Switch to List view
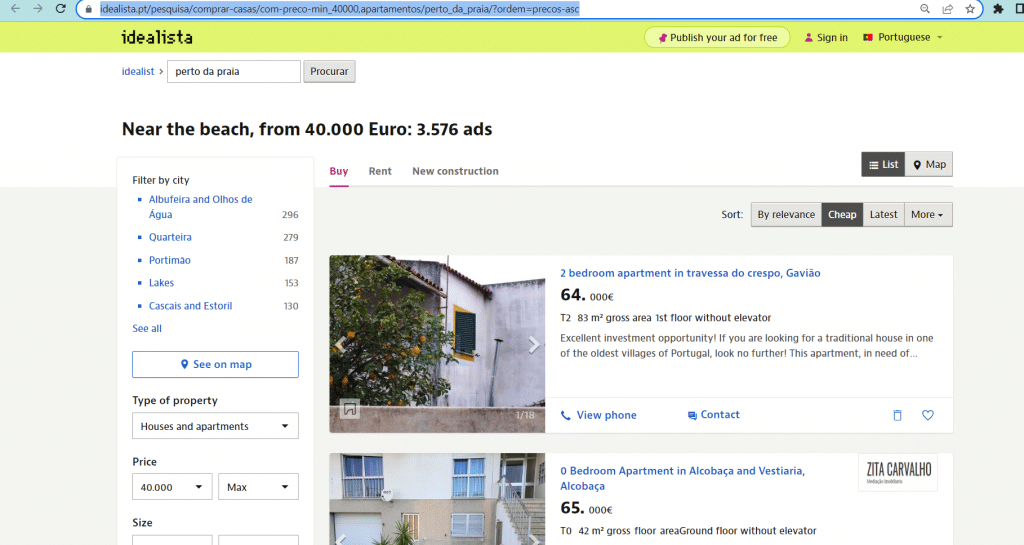The width and height of the screenshot is (1024, 545). [x=884, y=164]
